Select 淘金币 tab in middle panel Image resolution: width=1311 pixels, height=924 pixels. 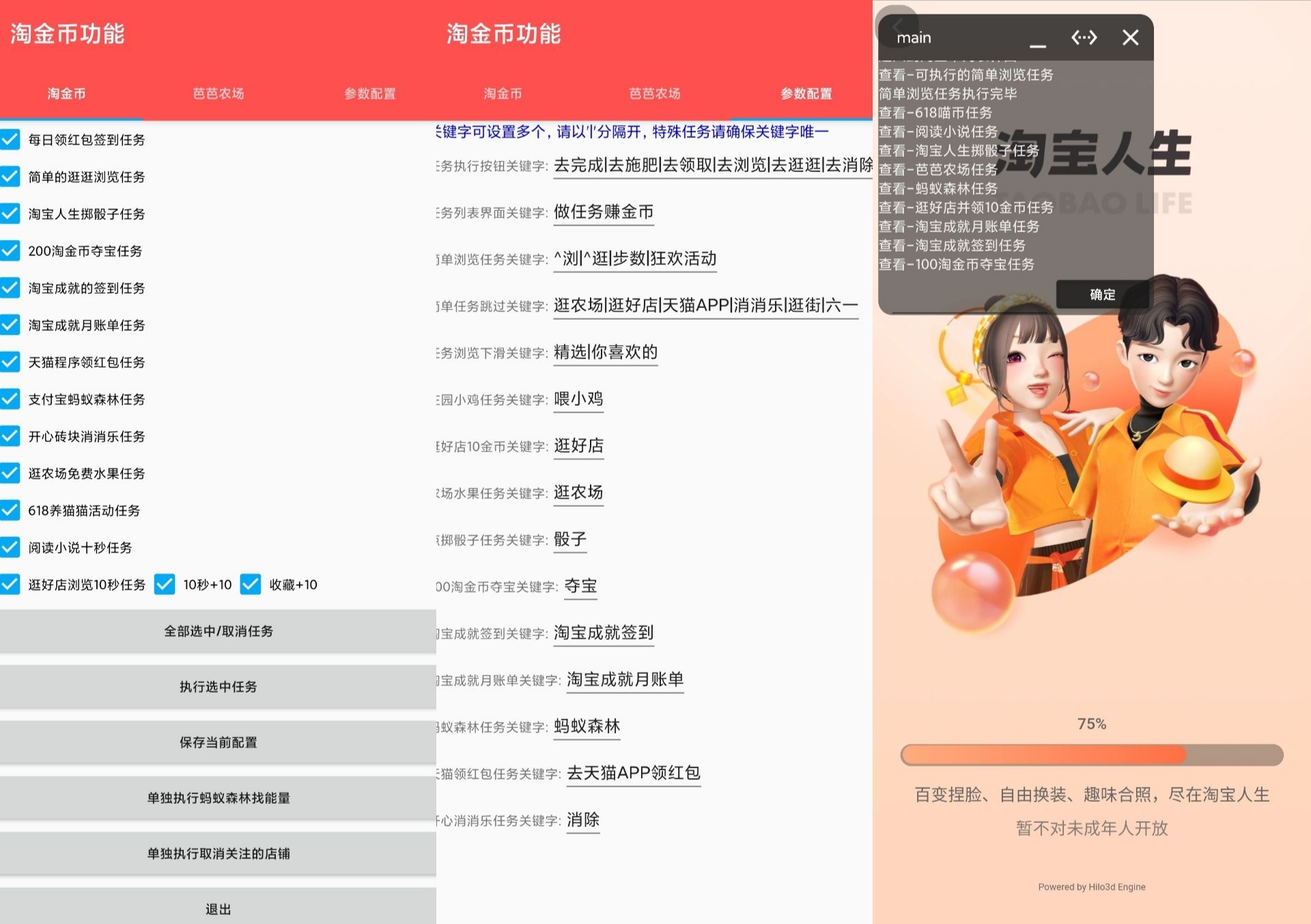[503, 94]
